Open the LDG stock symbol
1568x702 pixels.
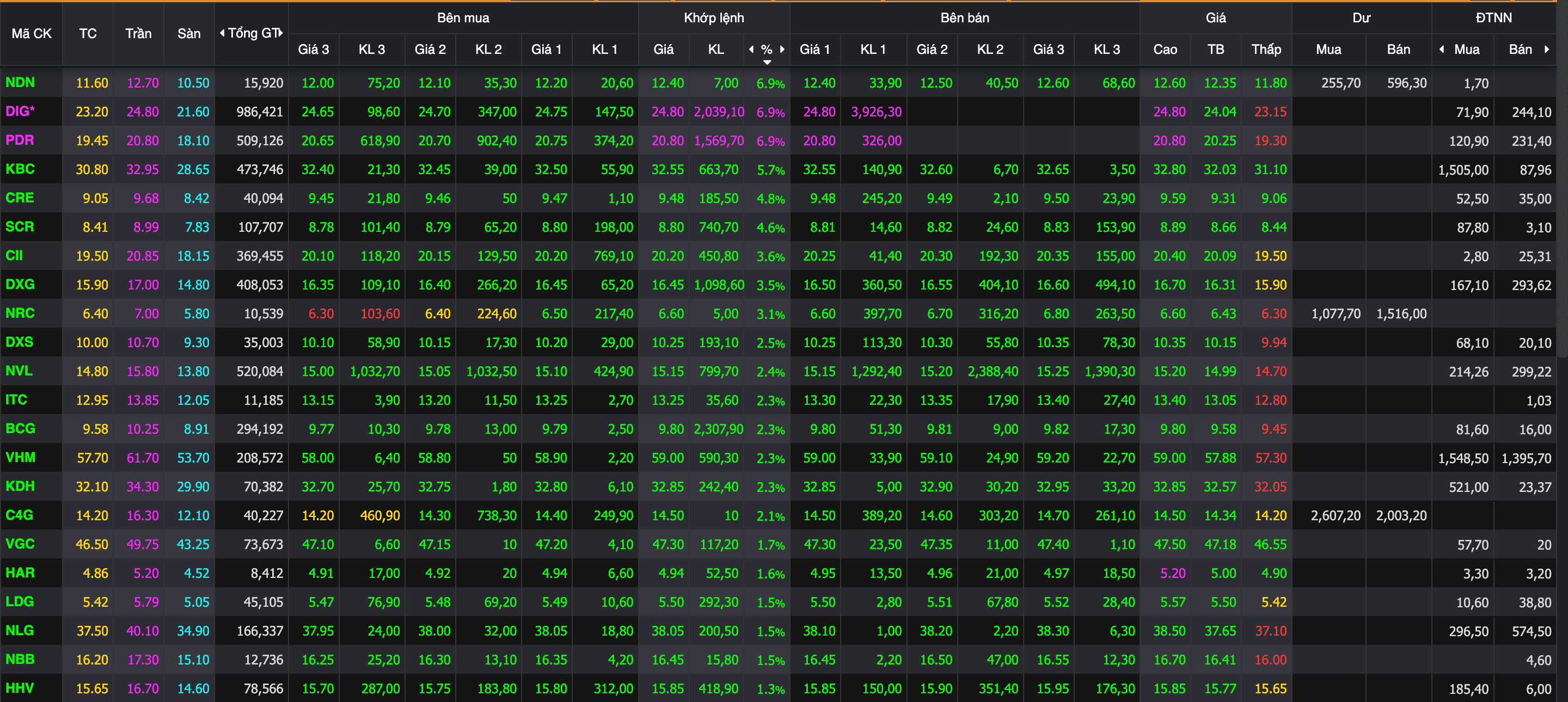[x=20, y=601]
